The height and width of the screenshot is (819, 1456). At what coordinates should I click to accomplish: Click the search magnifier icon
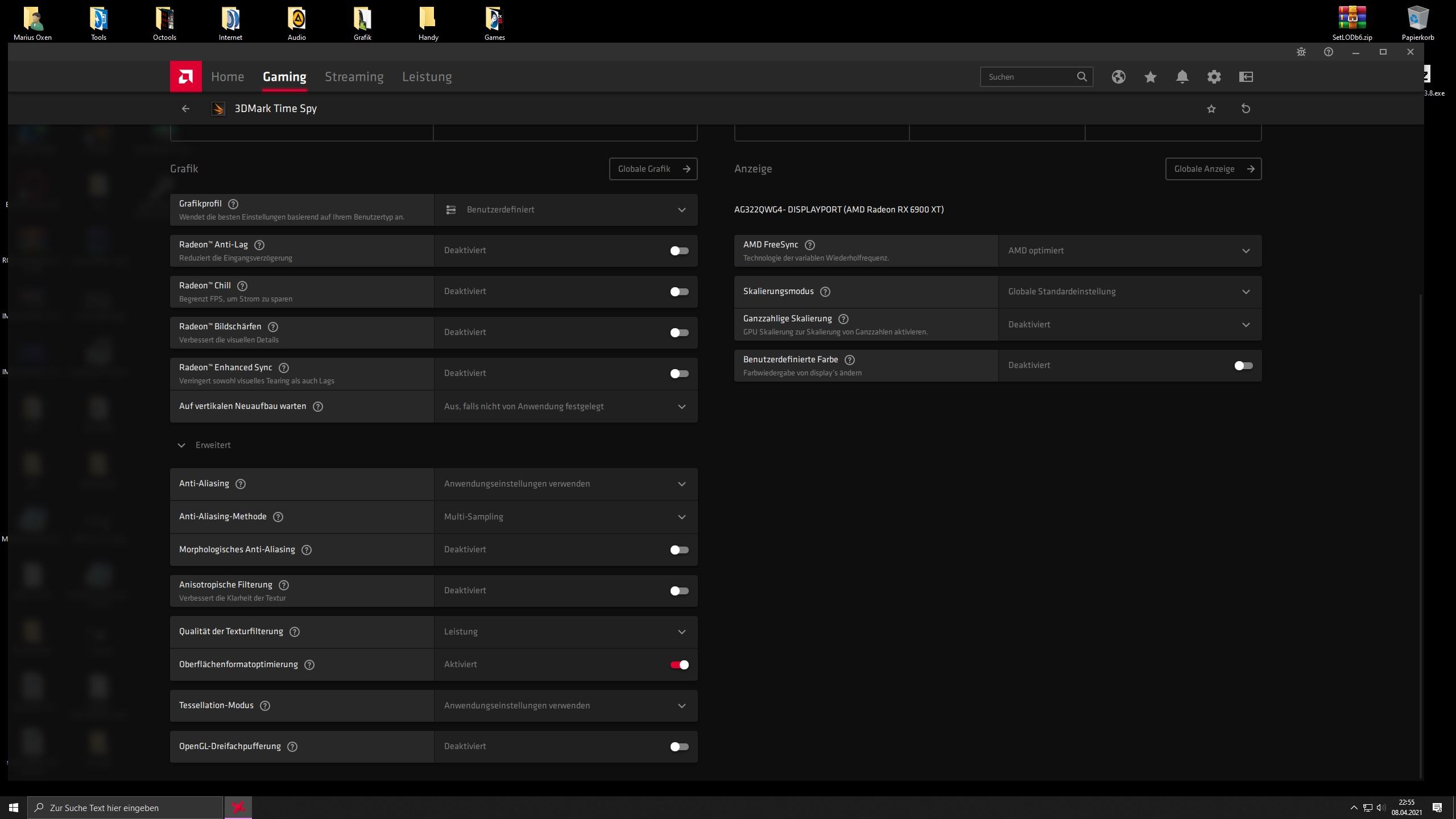click(x=1081, y=77)
